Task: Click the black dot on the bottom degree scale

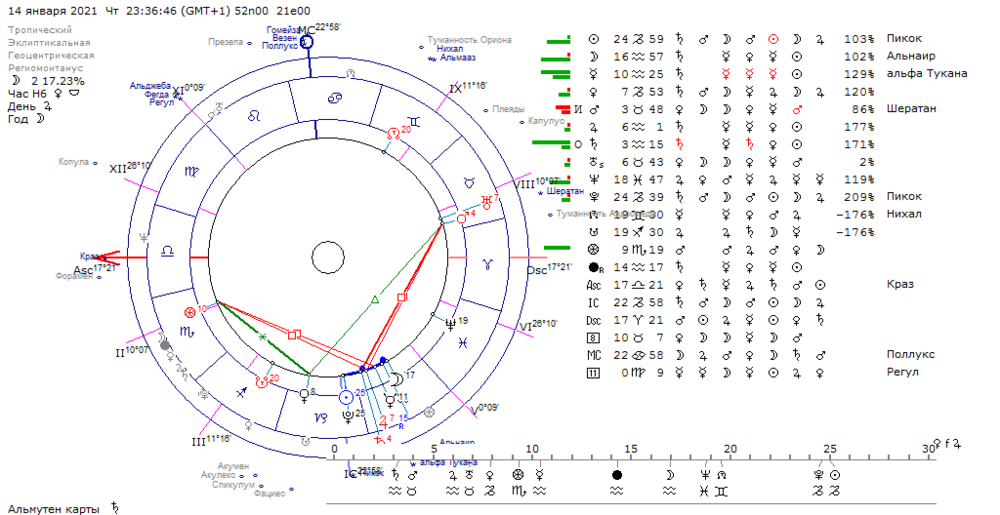Action: 616,475
